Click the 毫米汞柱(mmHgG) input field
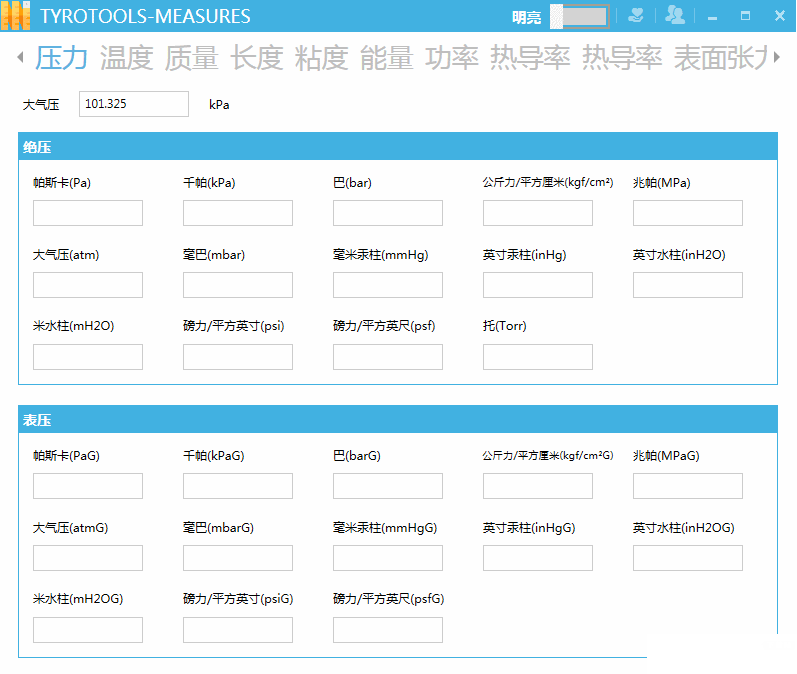797x674 pixels. 388,559
